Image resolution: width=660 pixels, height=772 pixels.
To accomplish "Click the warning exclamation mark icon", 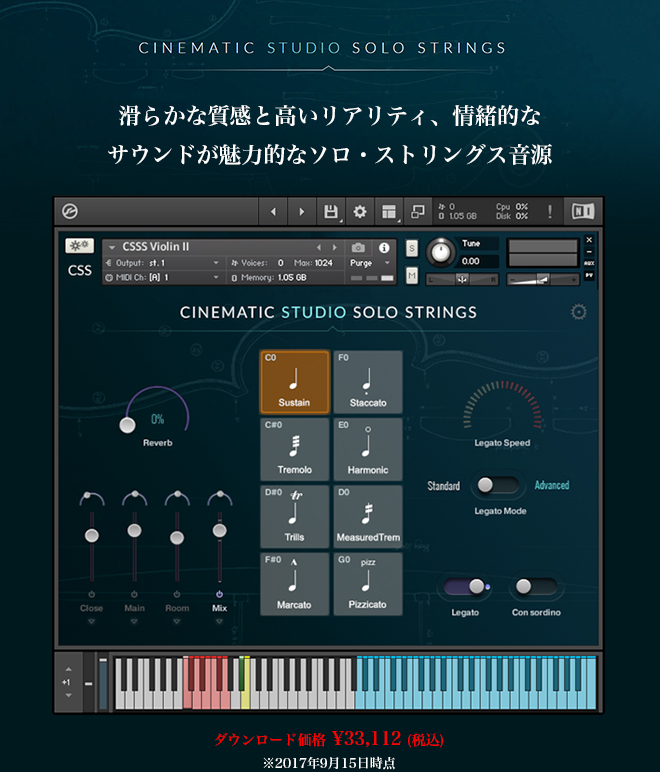I will point(549,212).
